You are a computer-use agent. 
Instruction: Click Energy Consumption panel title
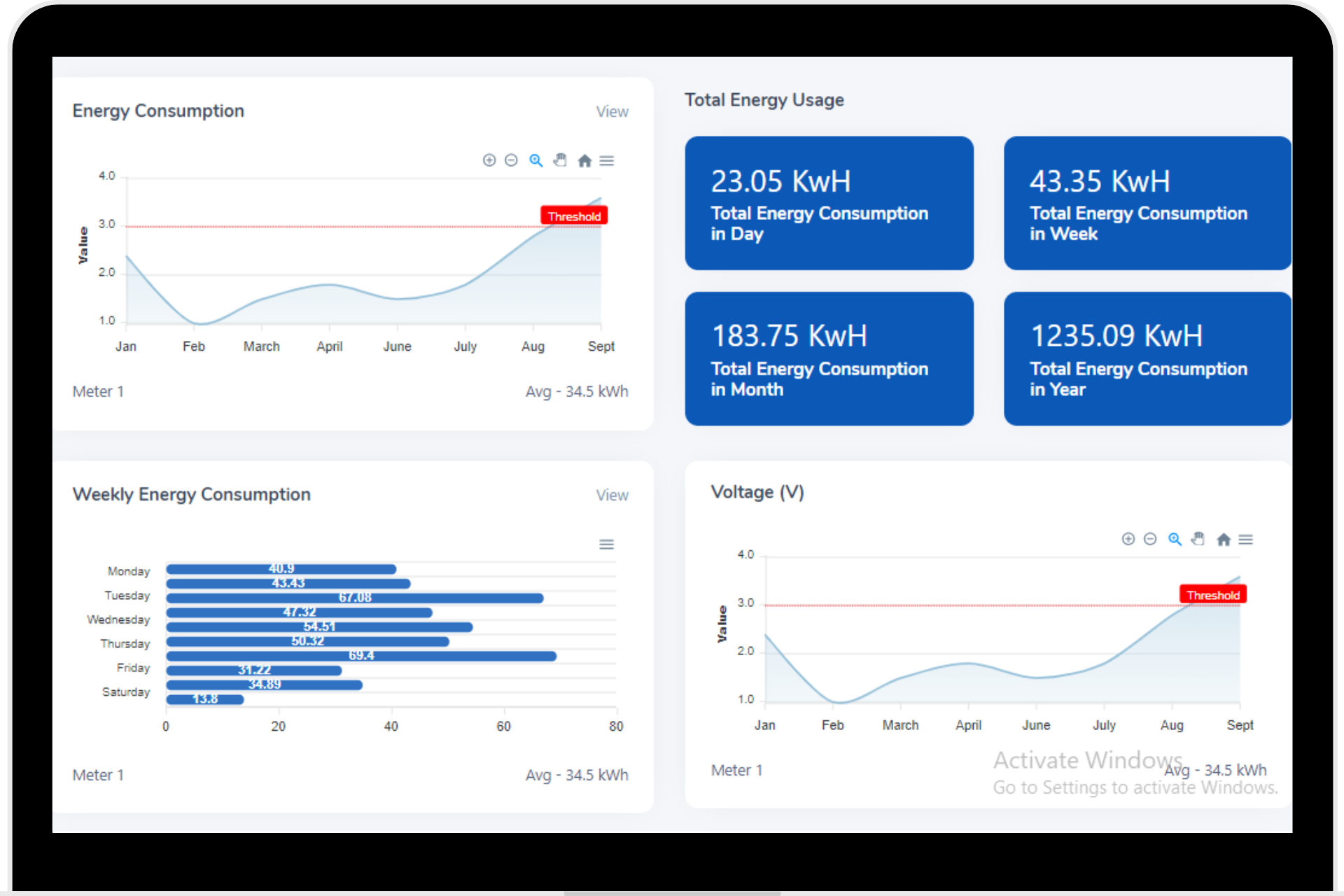tap(158, 111)
